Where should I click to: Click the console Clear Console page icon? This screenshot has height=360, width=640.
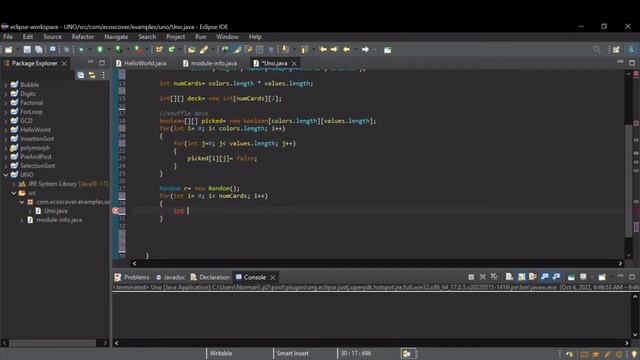pos(509,277)
